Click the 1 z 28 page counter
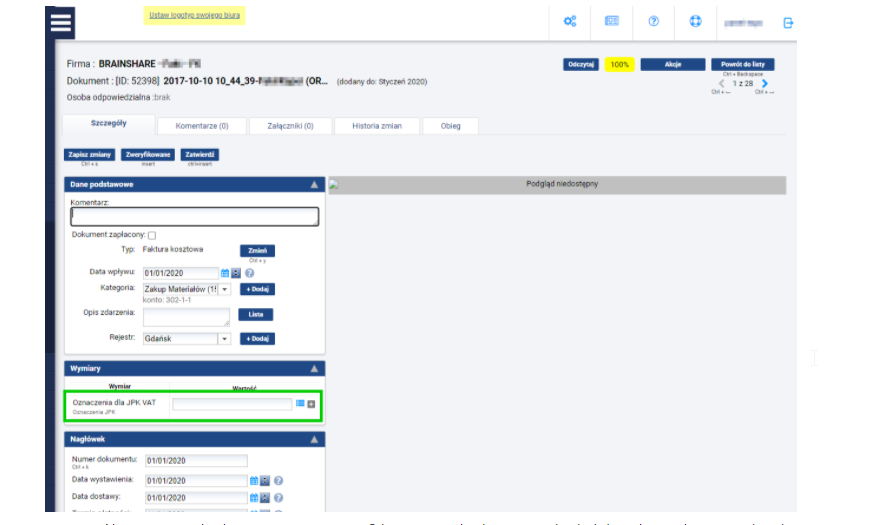 click(x=743, y=84)
